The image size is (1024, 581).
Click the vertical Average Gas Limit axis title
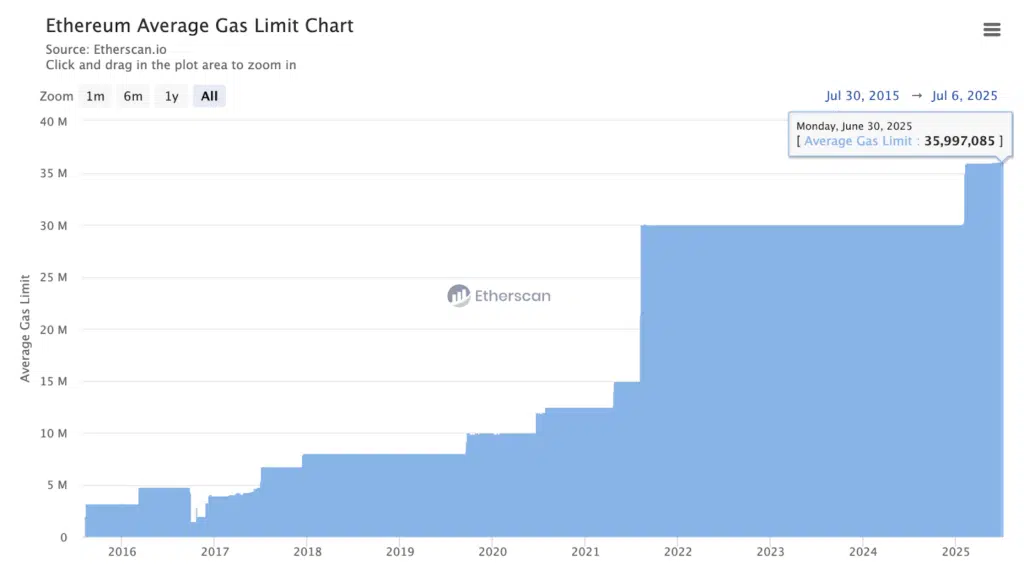click(x=25, y=329)
